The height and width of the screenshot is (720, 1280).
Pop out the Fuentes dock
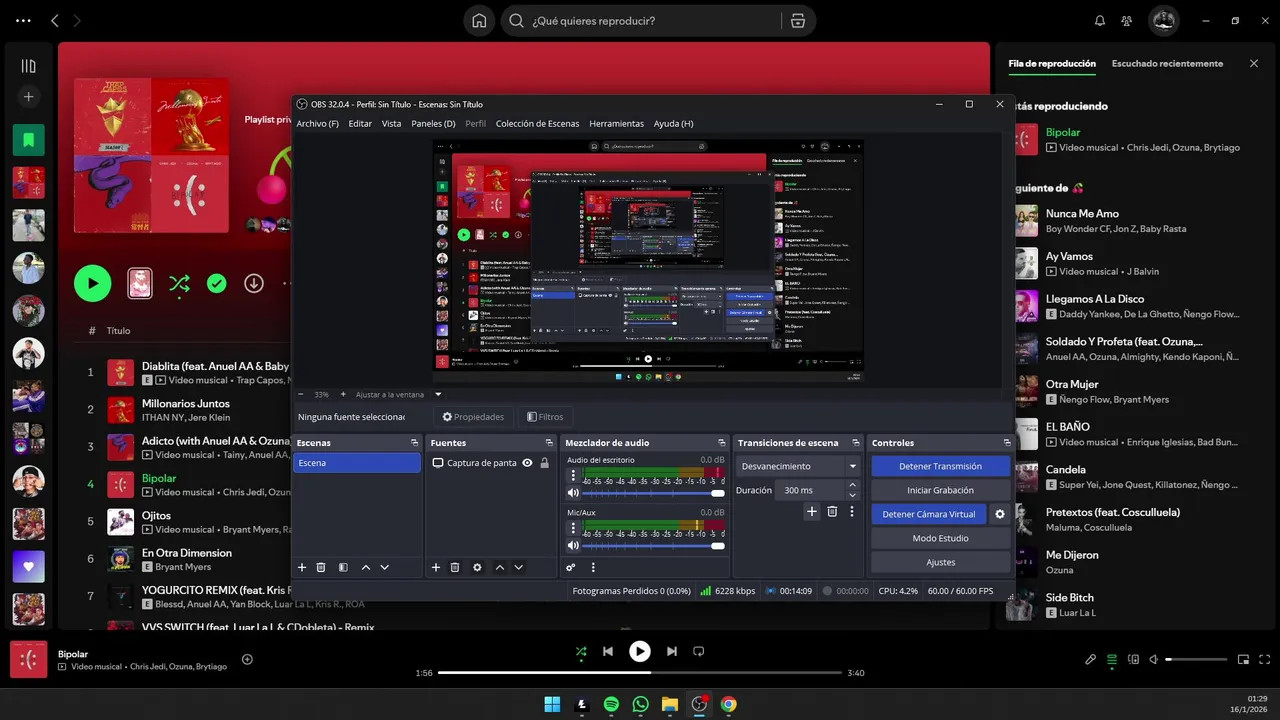click(x=548, y=442)
